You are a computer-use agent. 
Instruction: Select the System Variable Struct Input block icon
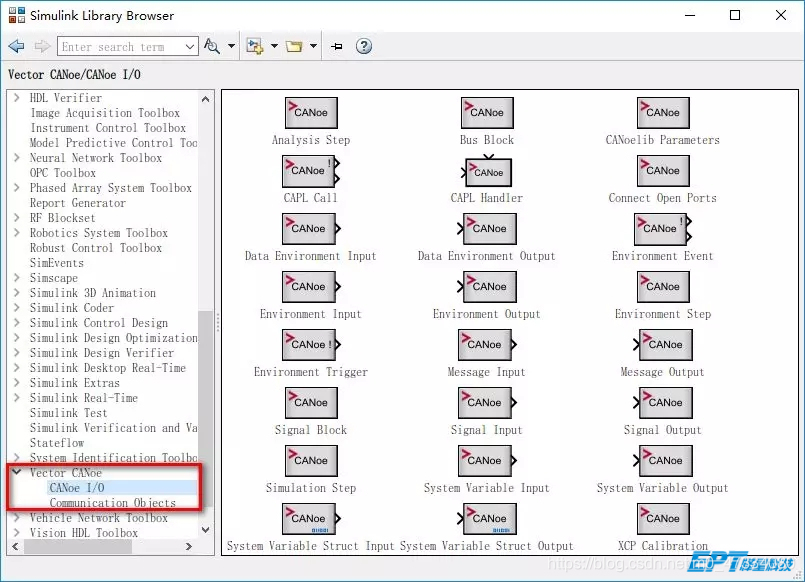tap(311, 519)
